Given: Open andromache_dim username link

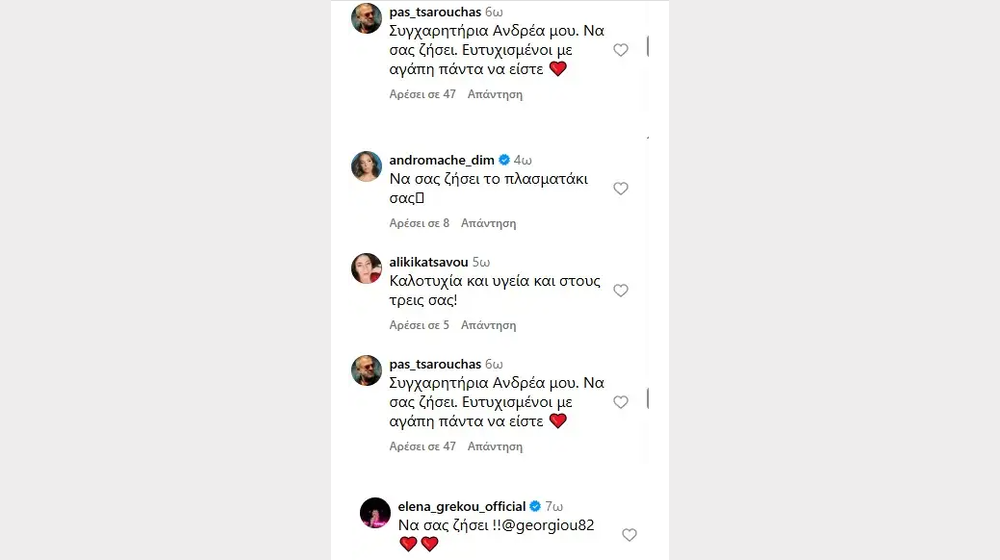Looking at the screenshot, I should click(441, 159).
